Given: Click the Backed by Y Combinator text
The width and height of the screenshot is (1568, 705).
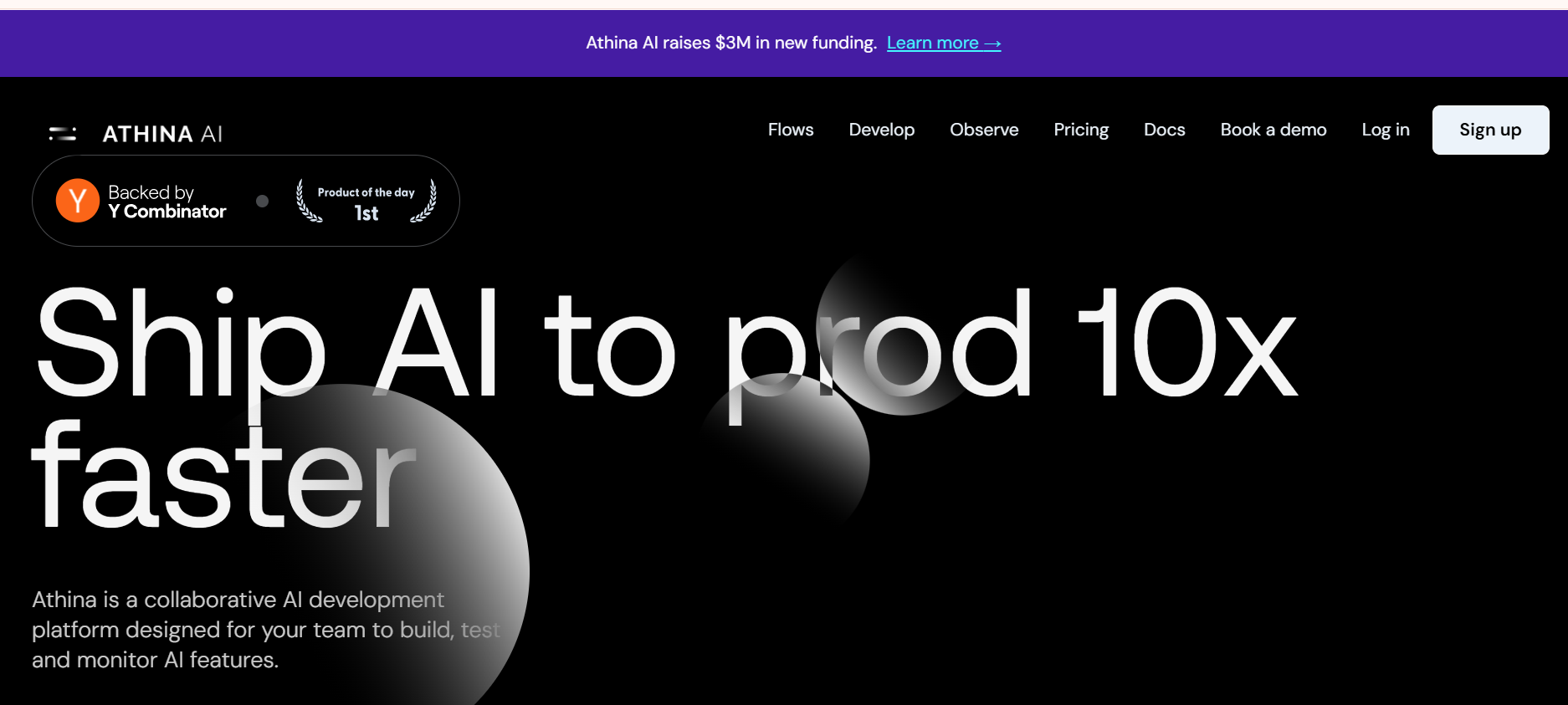Looking at the screenshot, I should [x=167, y=202].
